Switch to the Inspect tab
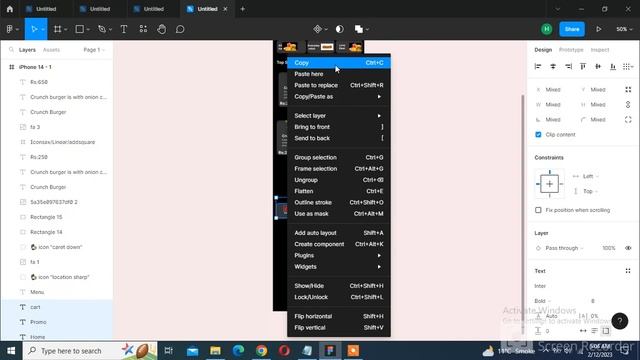640x360 pixels. [600, 50]
